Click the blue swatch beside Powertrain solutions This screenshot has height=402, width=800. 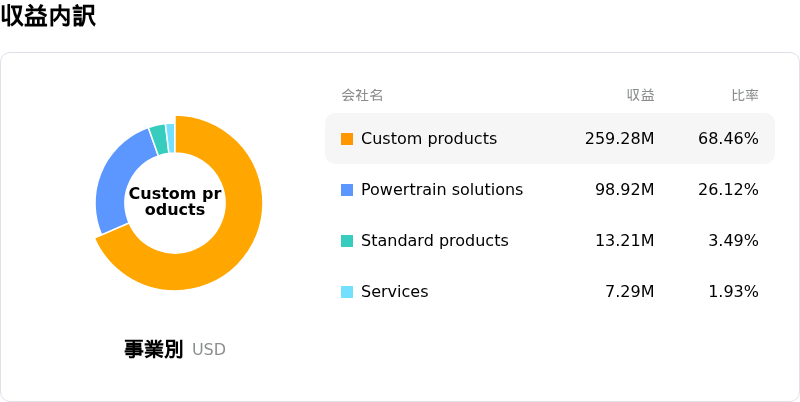coord(347,190)
